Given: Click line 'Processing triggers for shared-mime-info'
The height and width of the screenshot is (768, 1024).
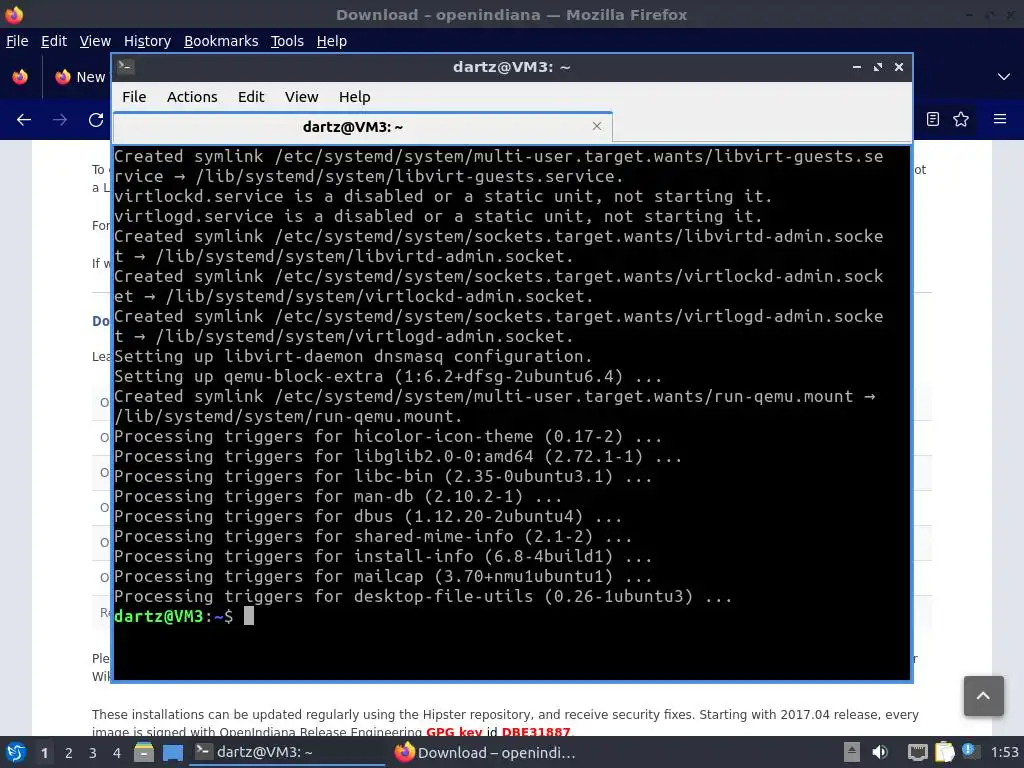Looking at the screenshot, I should click(x=373, y=536).
